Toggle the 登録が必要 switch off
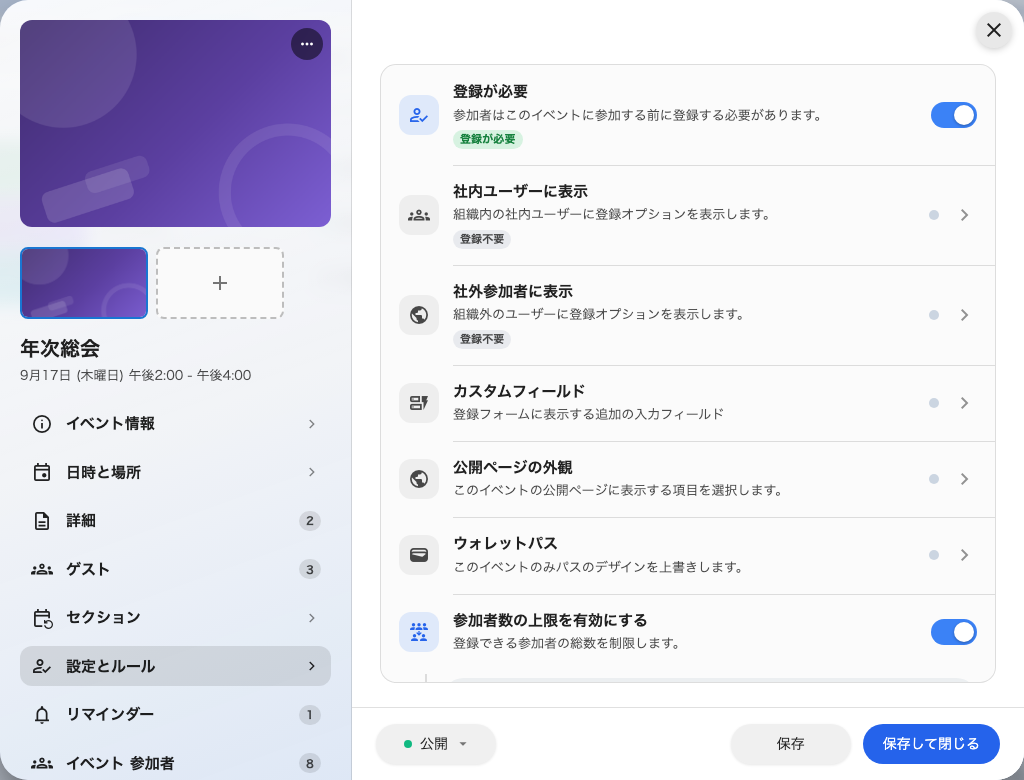The height and width of the screenshot is (780, 1024). (953, 116)
